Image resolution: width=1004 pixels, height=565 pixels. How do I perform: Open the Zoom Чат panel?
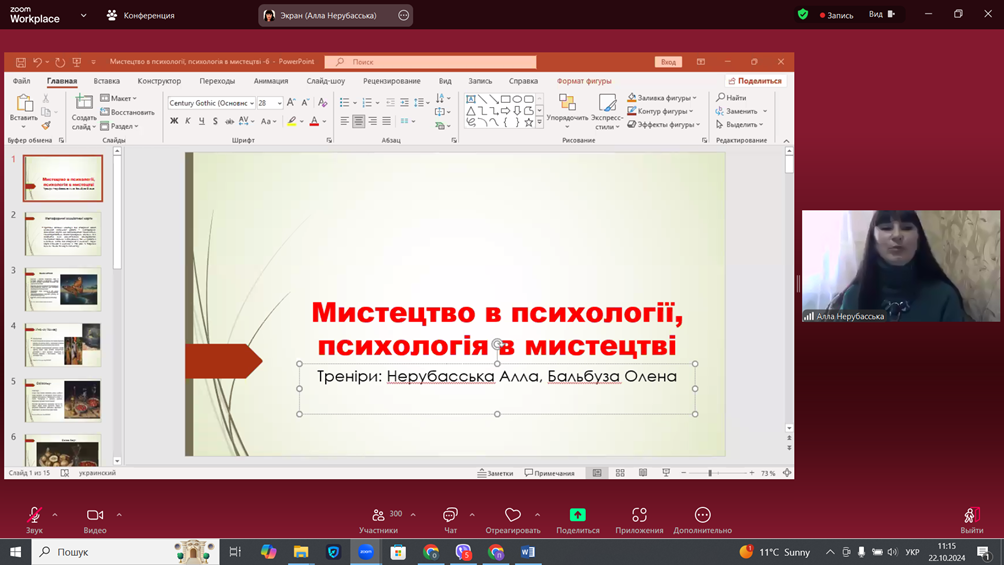coord(450,515)
